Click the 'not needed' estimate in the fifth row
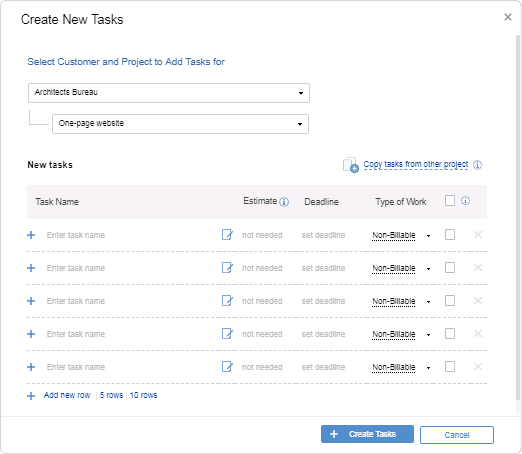This screenshot has width=522, height=454. point(262,367)
